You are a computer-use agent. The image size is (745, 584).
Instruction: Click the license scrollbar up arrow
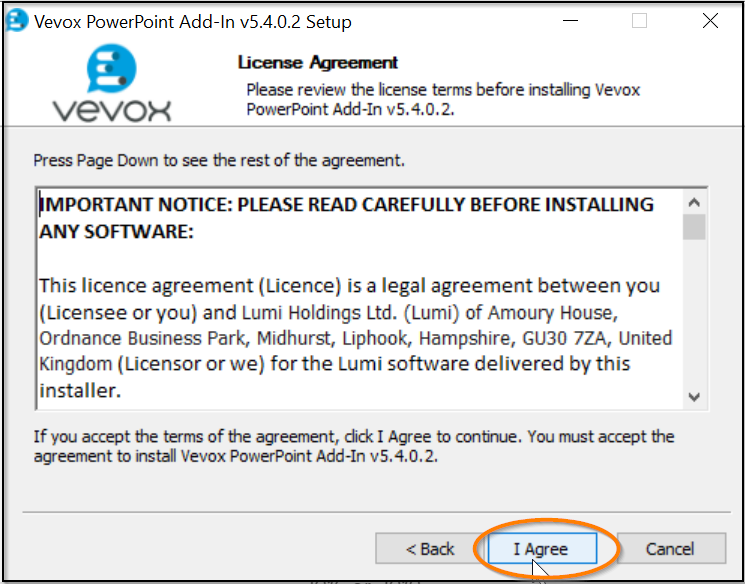point(694,203)
